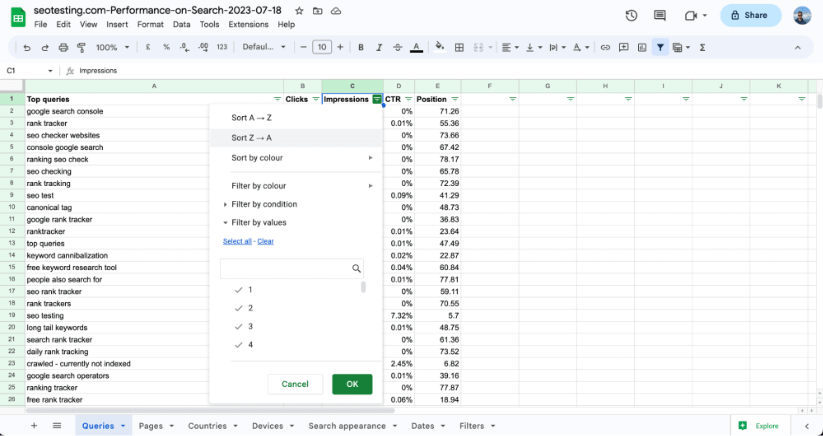Viewport: 823px width, 436px height.
Task: Open the Position column filter
Action: coord(455,99)
